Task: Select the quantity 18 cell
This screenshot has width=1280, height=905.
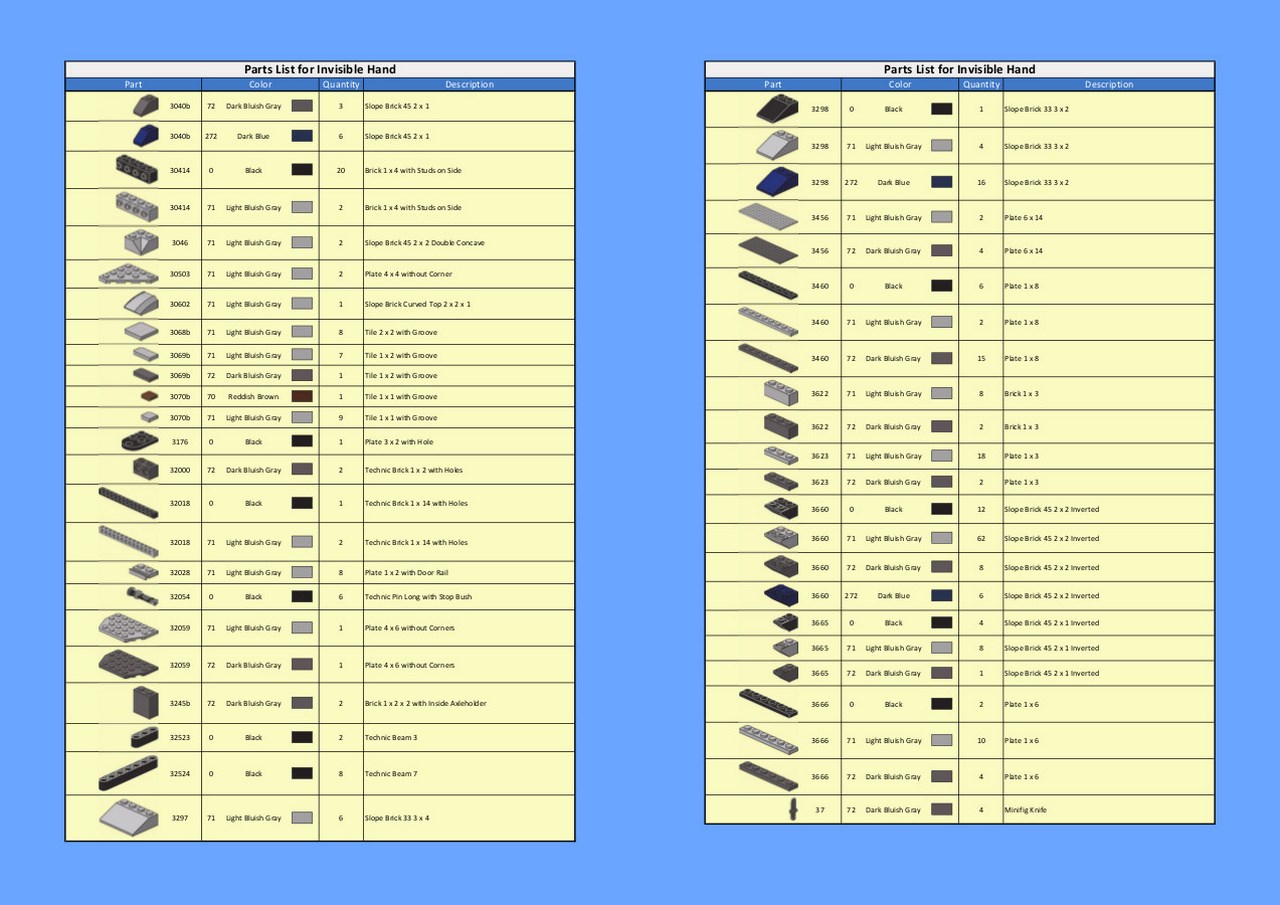Action: pos(981,456)
